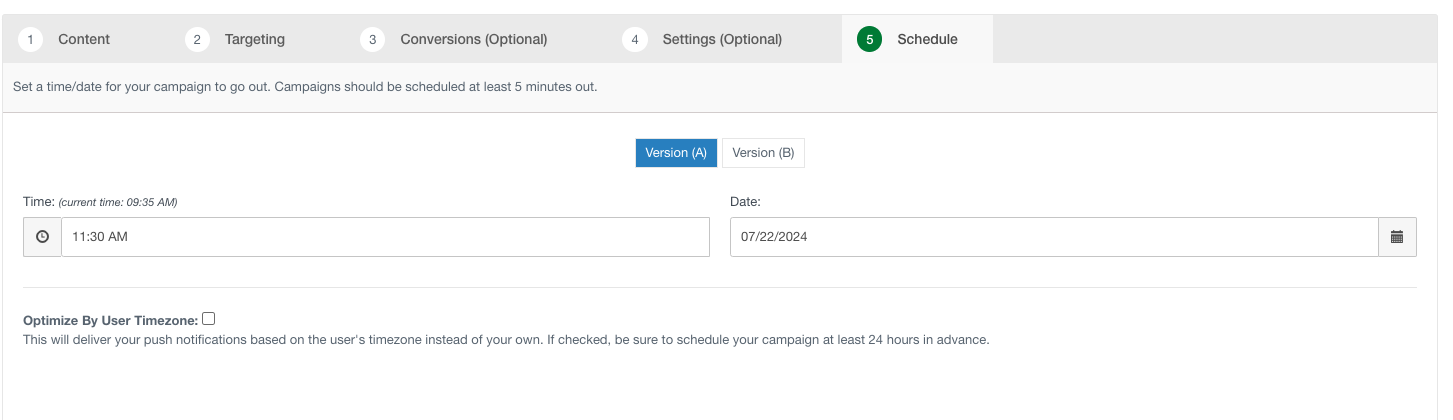Screen dimensions: 1453x420
Task: Open the Settings (Optional) tab
Action: (721, 39)
